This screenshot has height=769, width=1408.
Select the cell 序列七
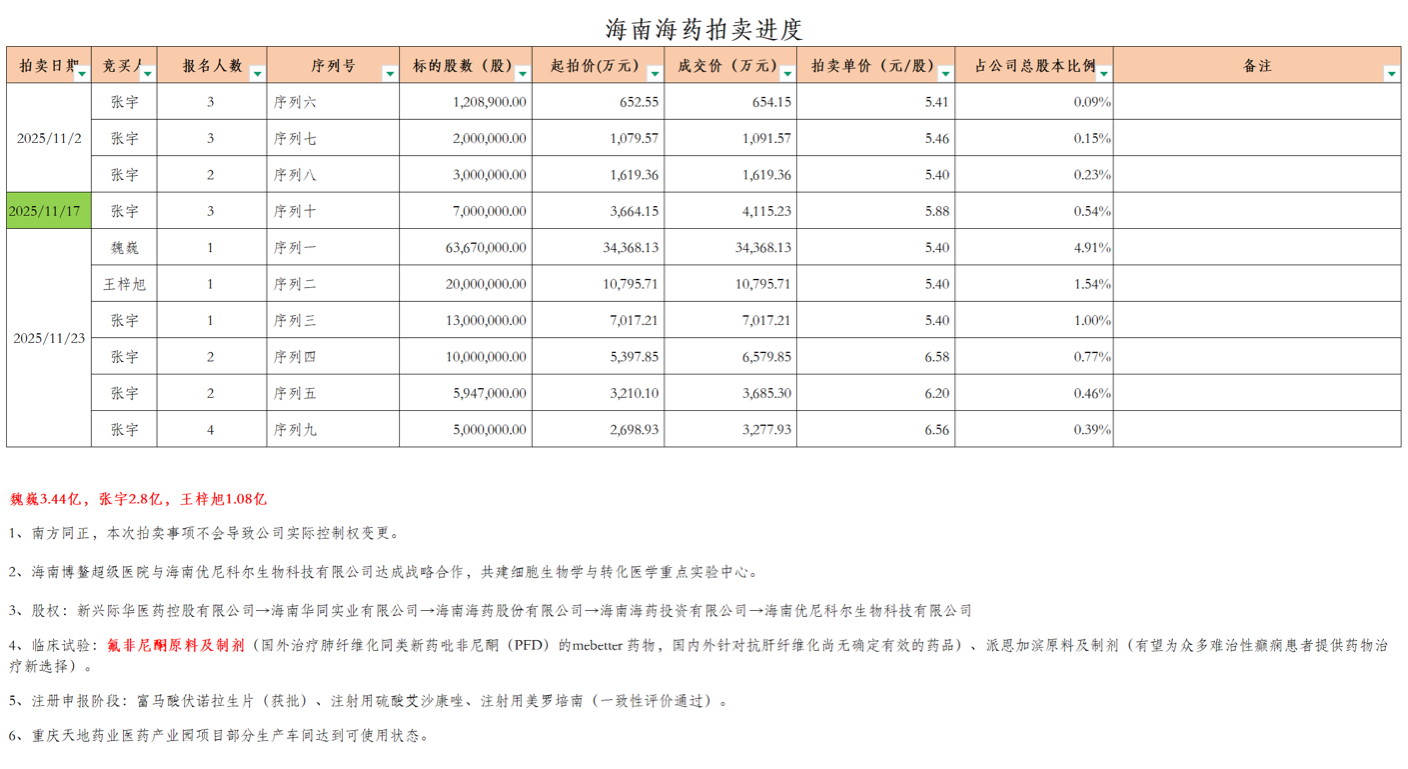pyautogui.click(x=333, y=138)
